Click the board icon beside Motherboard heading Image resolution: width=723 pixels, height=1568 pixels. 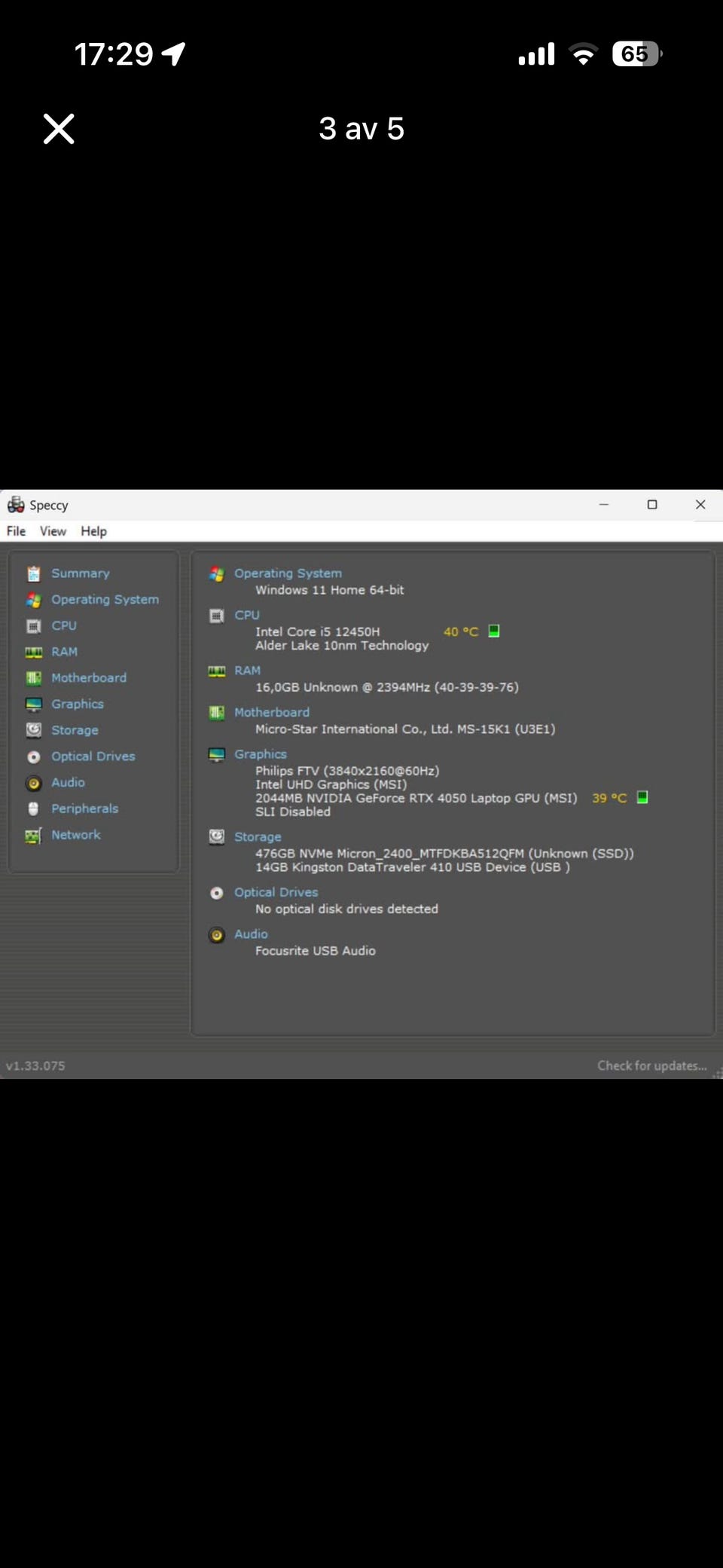click(217, 713)
